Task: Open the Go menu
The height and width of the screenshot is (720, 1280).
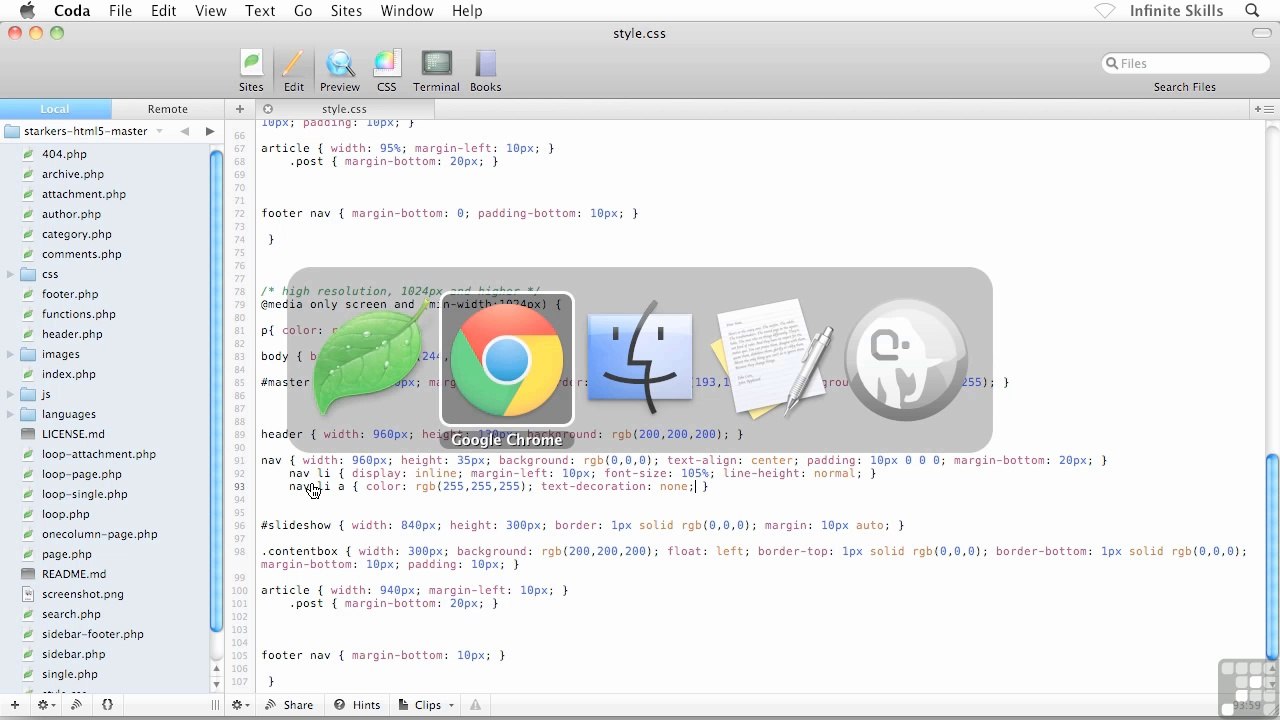Action: click(303, 11)
